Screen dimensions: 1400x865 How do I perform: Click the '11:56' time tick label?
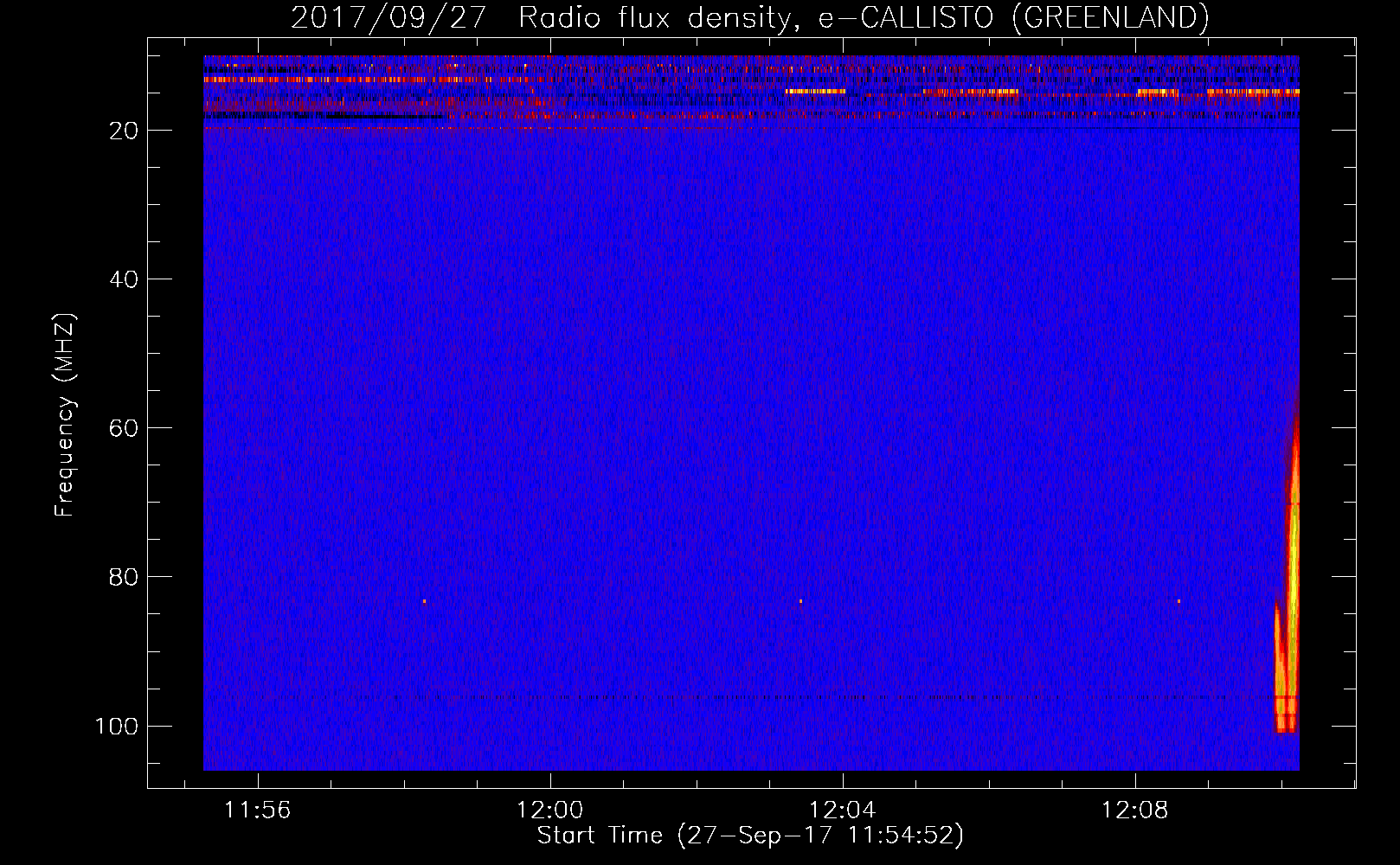click(258, 811)
